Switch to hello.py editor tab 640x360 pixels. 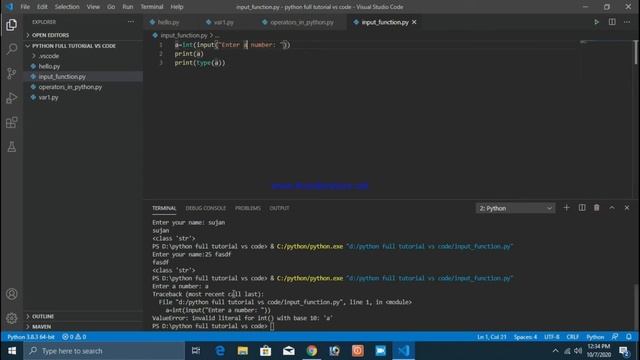pyautogui.click(x=168, y=22)
